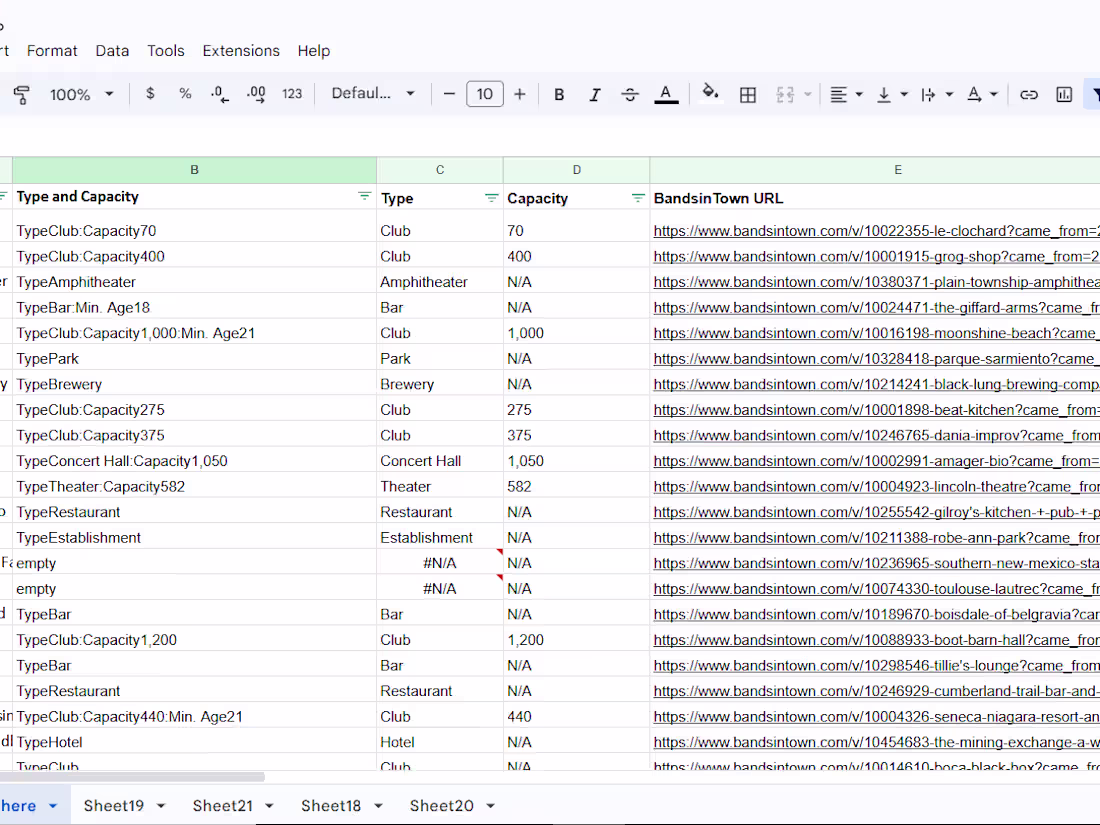Click the horizontal scrollbar
The image size is (1100, 825).
(x=130, y=777)
